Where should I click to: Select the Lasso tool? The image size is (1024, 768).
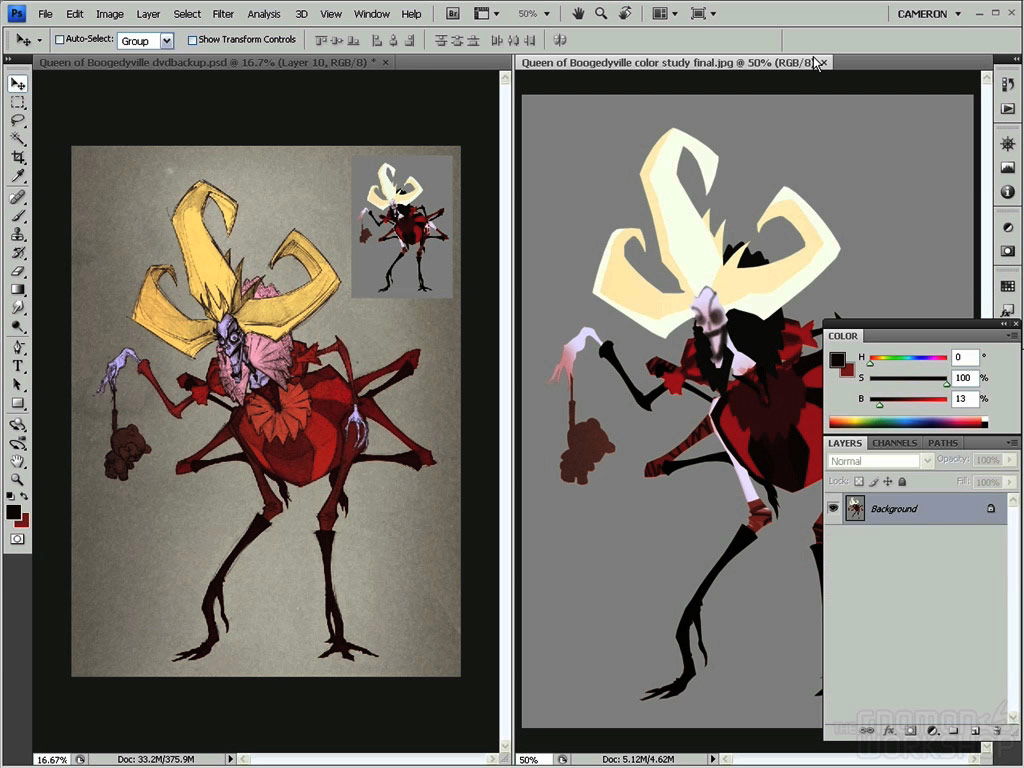tap(18, 121)
